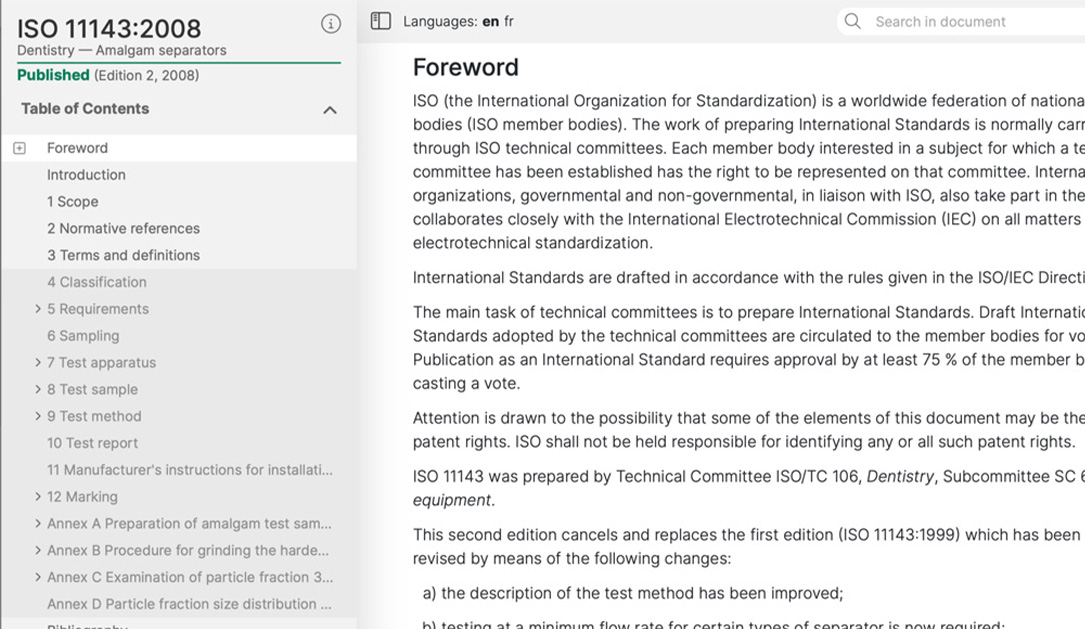Image resolution: width=1085 pixels, height=629 pixels.
Task: Expand the Foreword plus icon
Action: [x=19, y=148]
